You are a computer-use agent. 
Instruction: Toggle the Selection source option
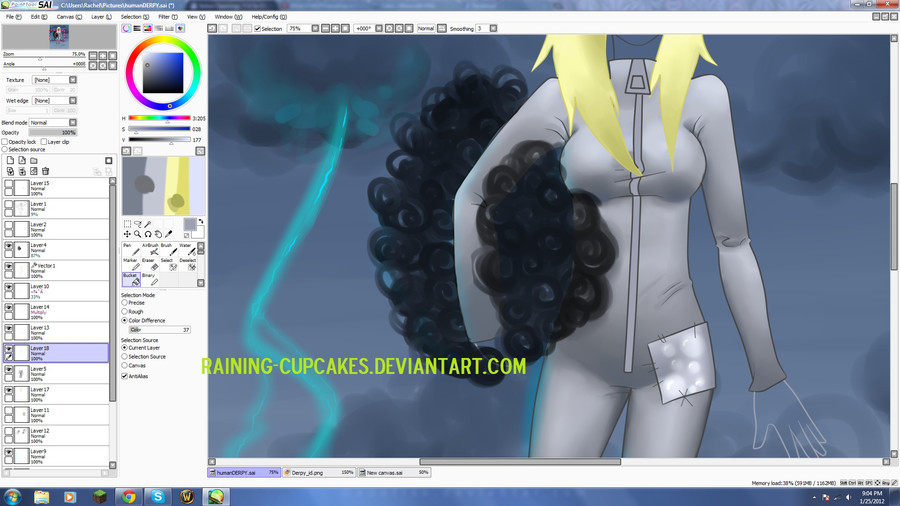[5, 149]
